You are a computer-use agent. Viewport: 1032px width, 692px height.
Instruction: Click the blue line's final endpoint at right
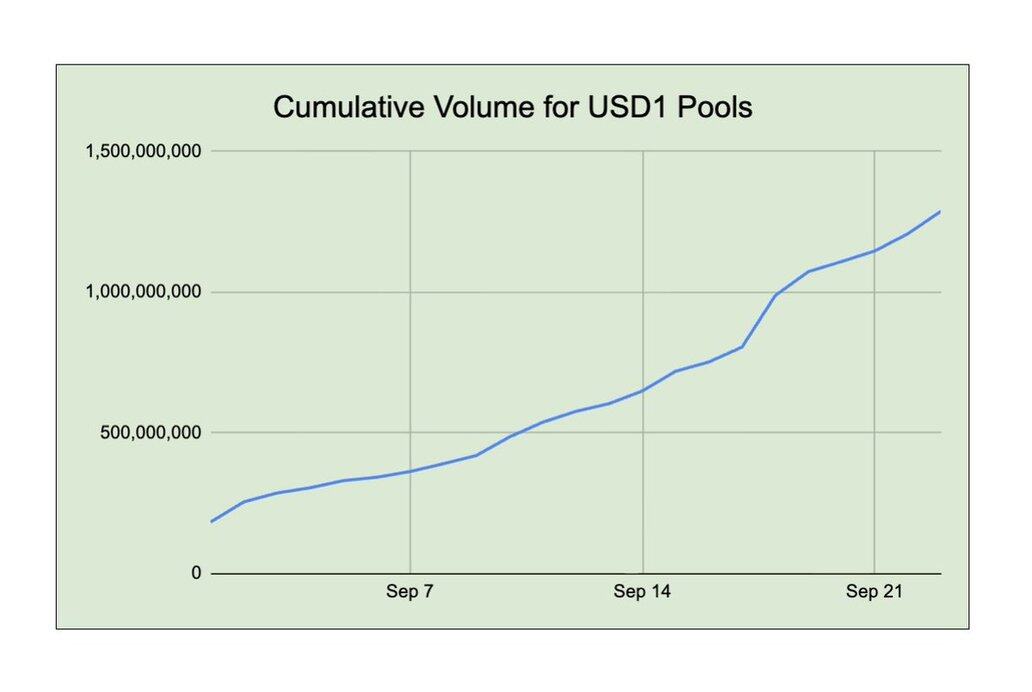pyautogui.click(x=939, y=212)
